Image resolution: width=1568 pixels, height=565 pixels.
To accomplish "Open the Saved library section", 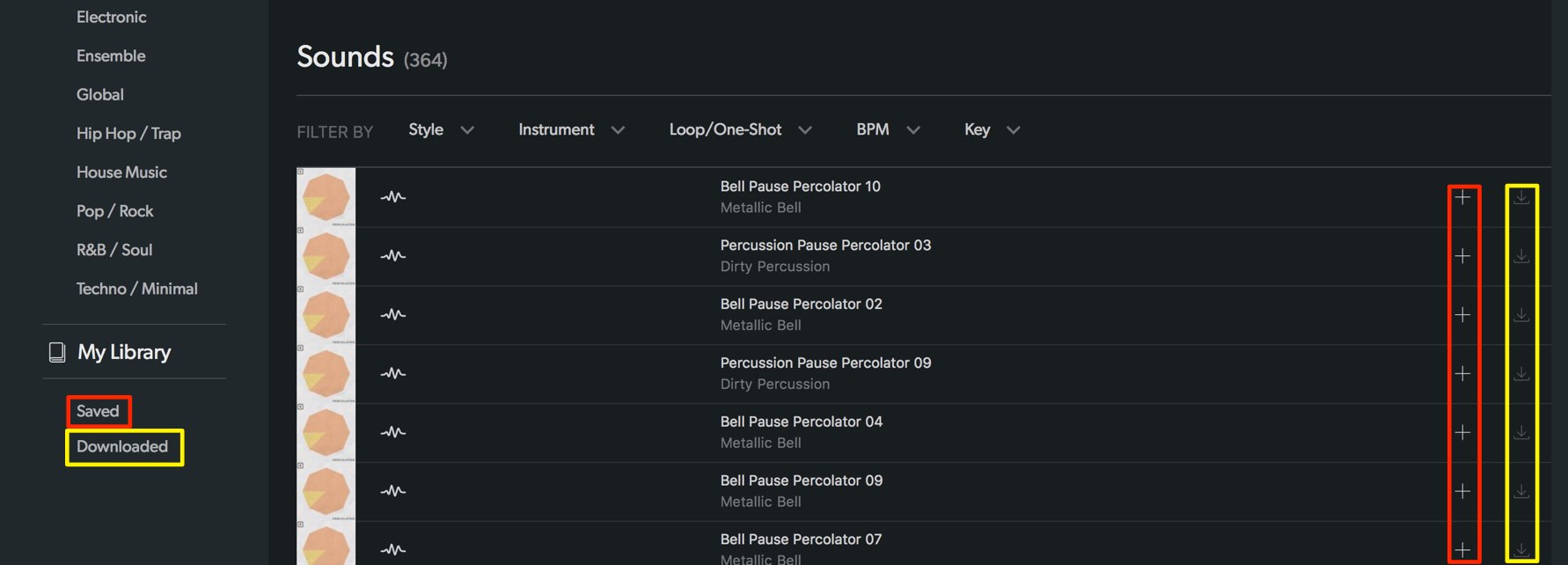I will point(98,411).
